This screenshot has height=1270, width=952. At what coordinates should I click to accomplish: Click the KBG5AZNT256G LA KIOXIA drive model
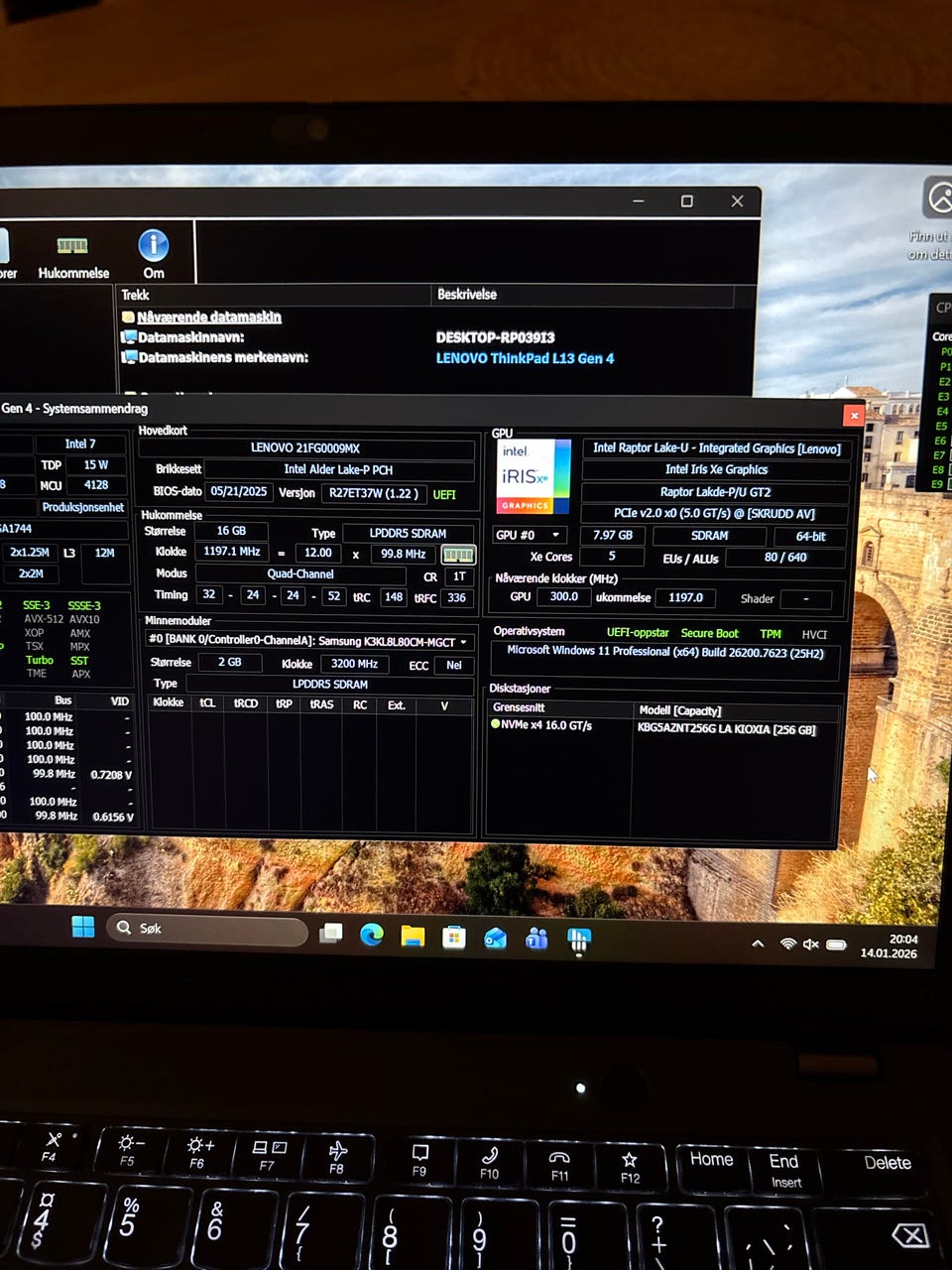pos(727,729)
